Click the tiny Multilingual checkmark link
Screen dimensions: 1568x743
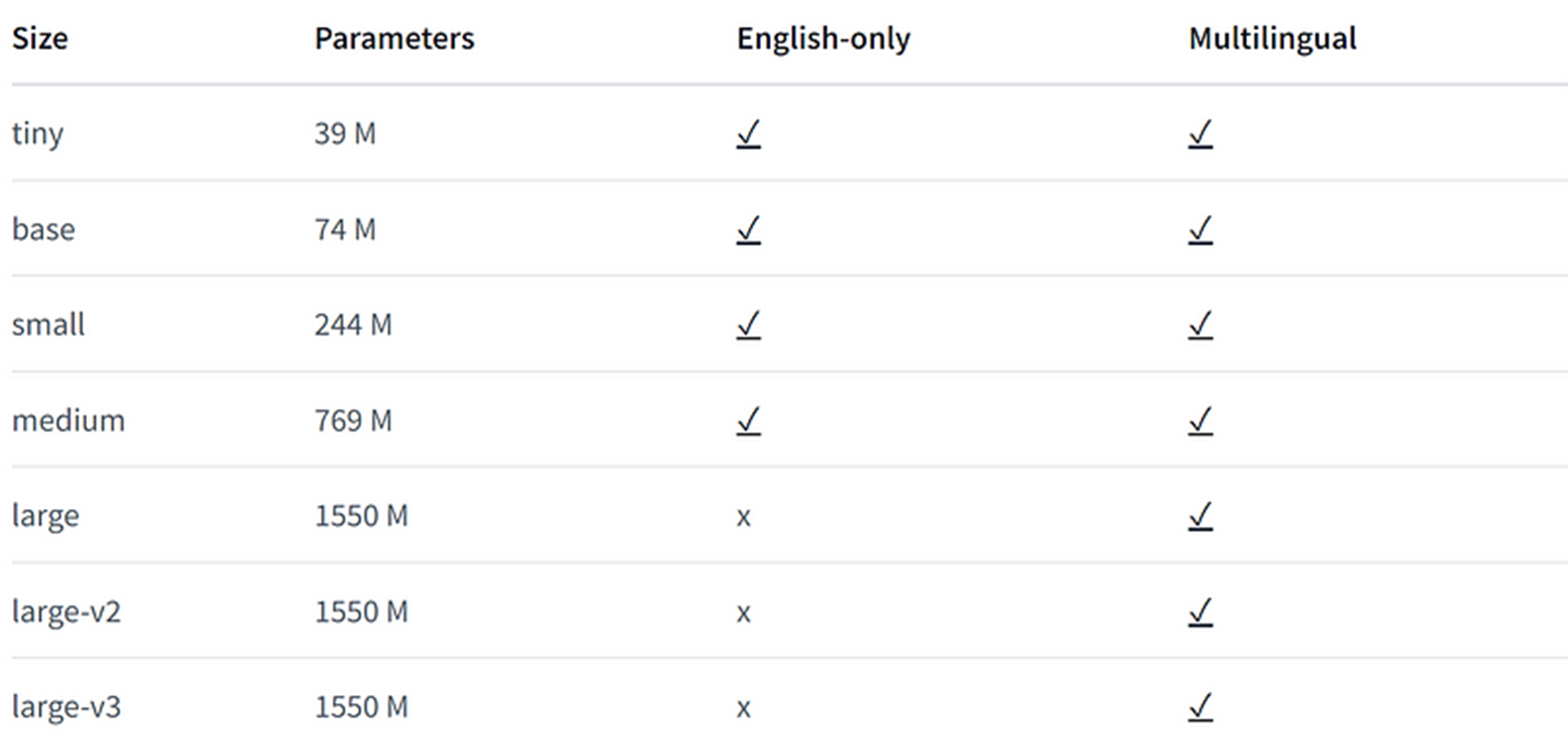(1199, 133)
